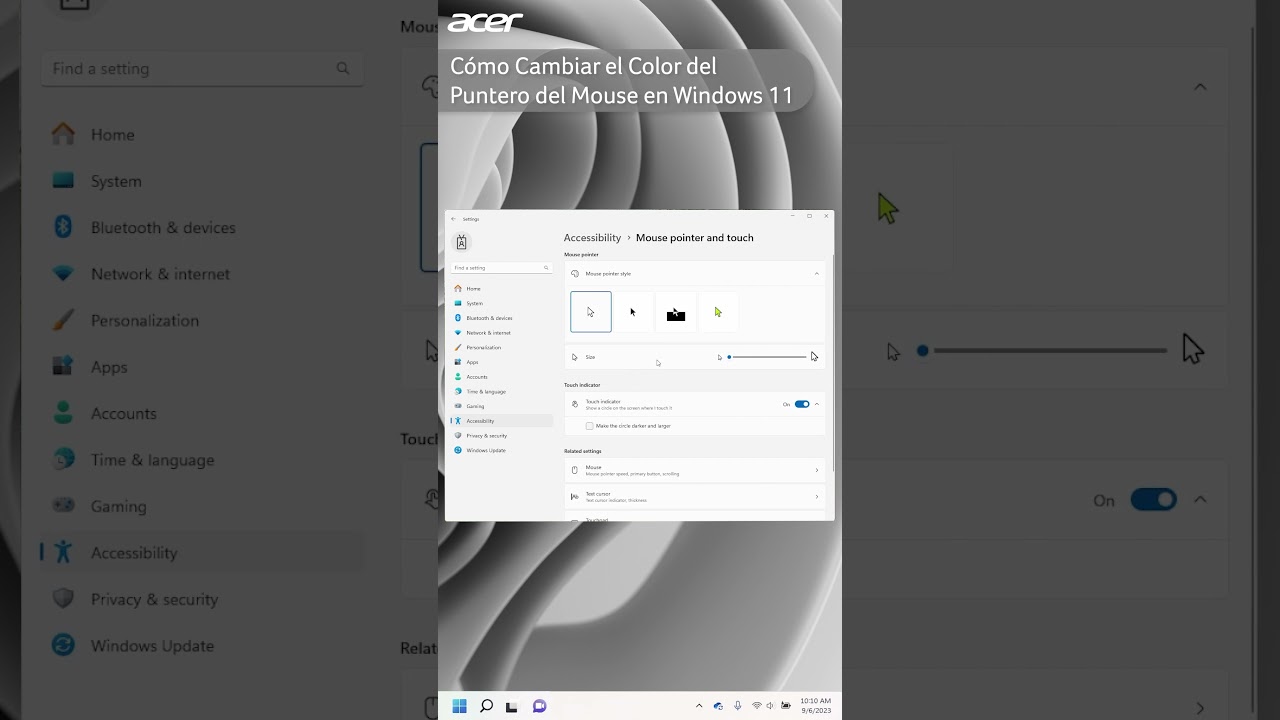Viewport: 1280px width, 720px height.
Task: Open the Windows Start menu
Action: (x=460, y=706)
